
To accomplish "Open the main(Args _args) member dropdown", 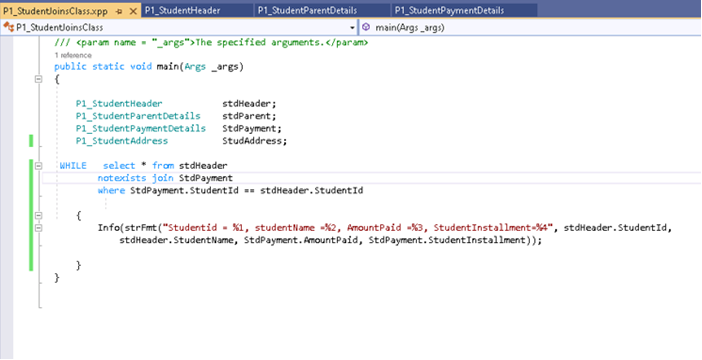I will [x=531, y=27].
